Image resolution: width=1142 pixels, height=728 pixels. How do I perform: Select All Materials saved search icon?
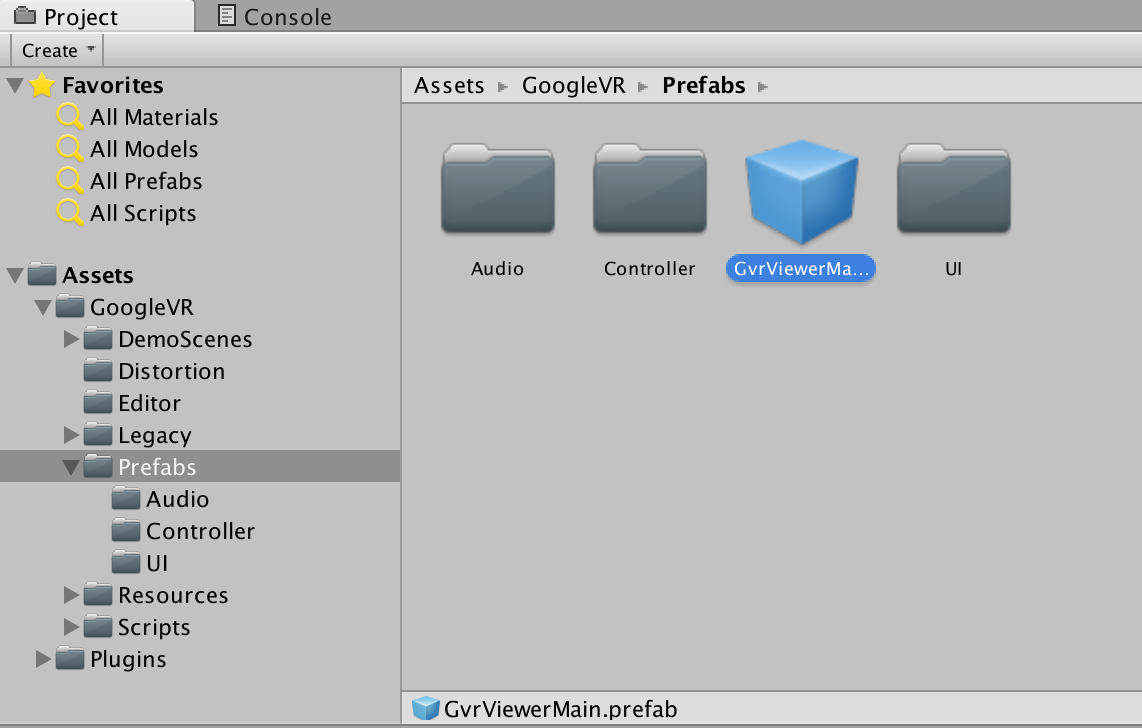click(x=70, y=116)
